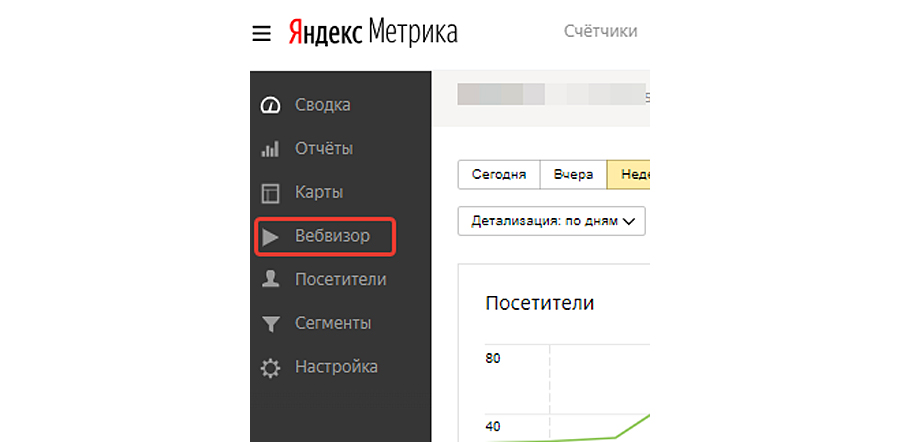Open the Счётчики tab in header
The height and width of the screenshot is (442, 900).
click(x=600, y=31)
